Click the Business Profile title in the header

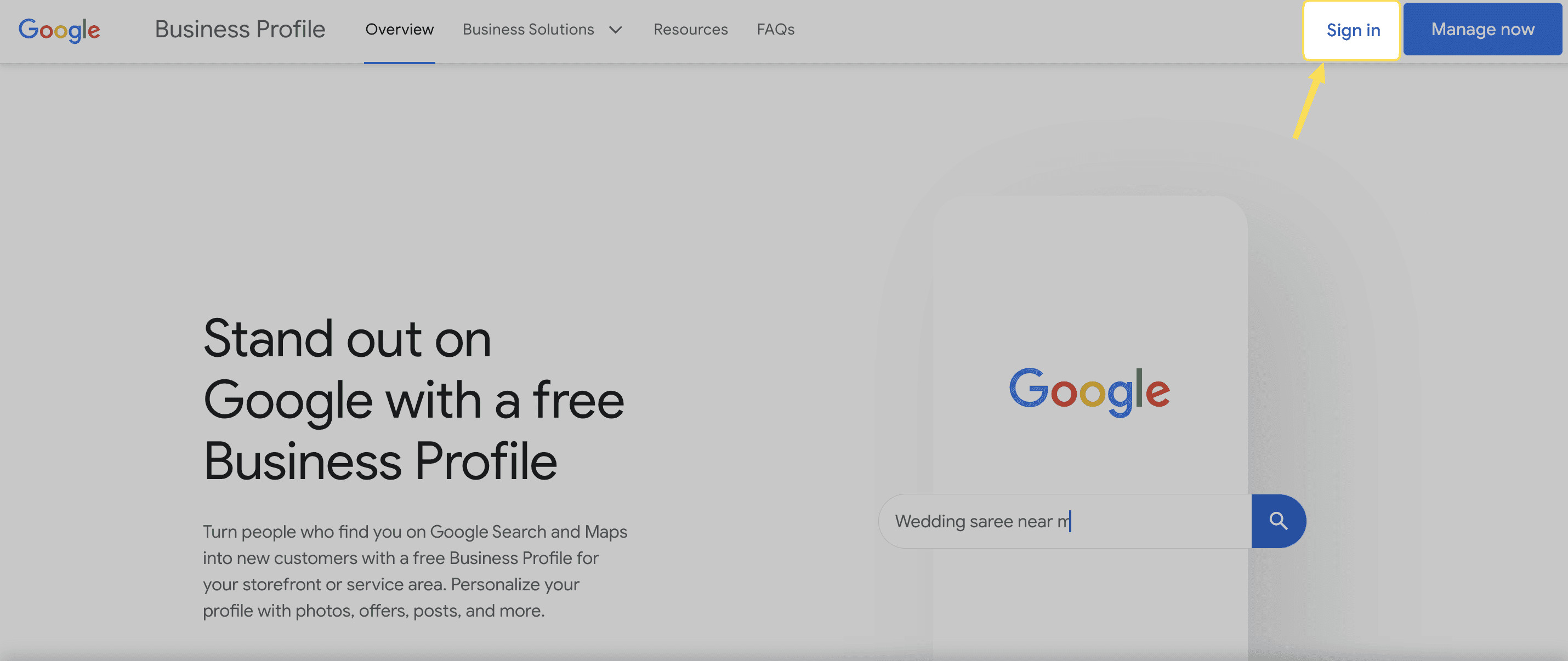click(240, 29)
